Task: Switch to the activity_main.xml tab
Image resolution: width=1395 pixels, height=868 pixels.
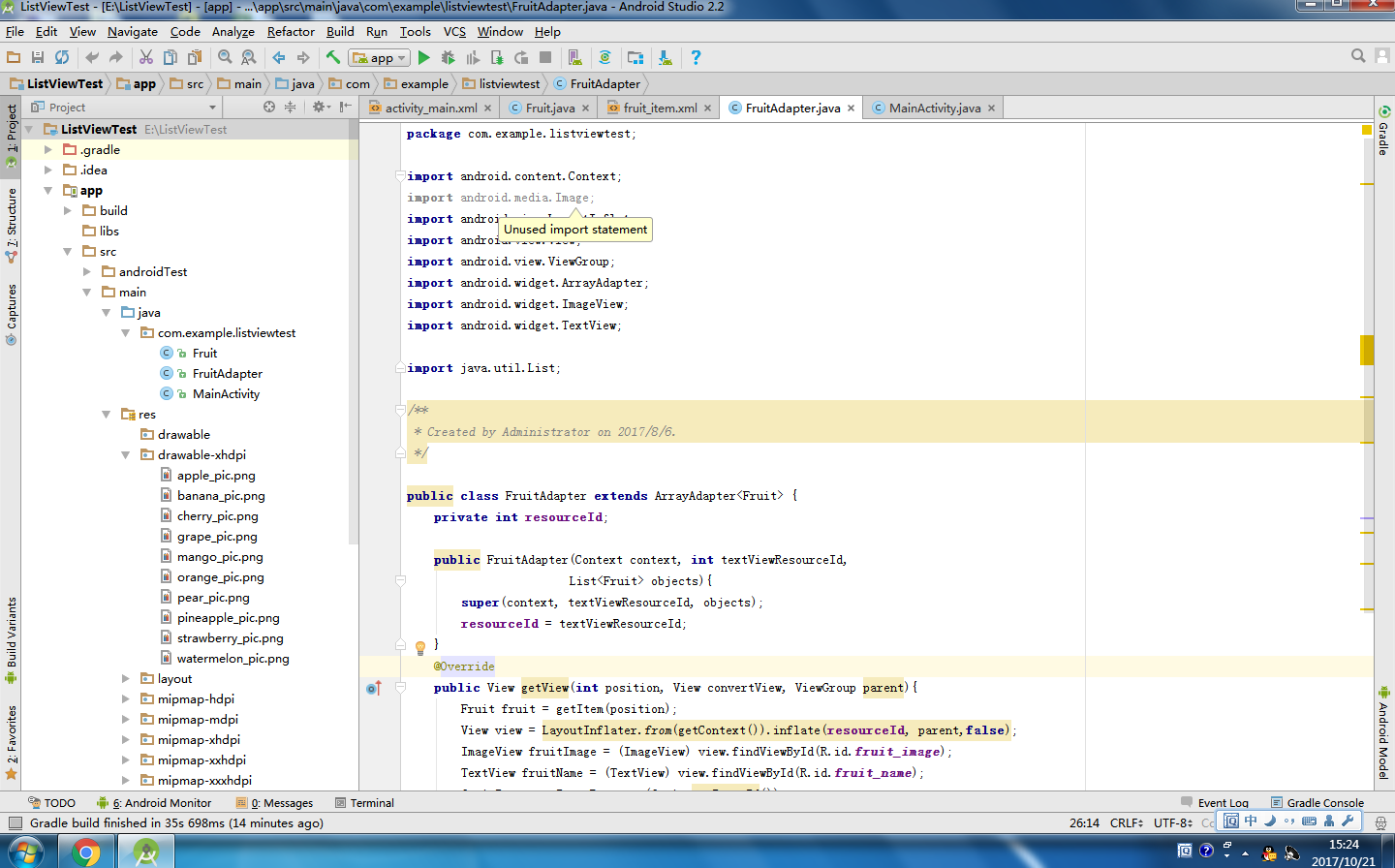Action: point(430,108)
